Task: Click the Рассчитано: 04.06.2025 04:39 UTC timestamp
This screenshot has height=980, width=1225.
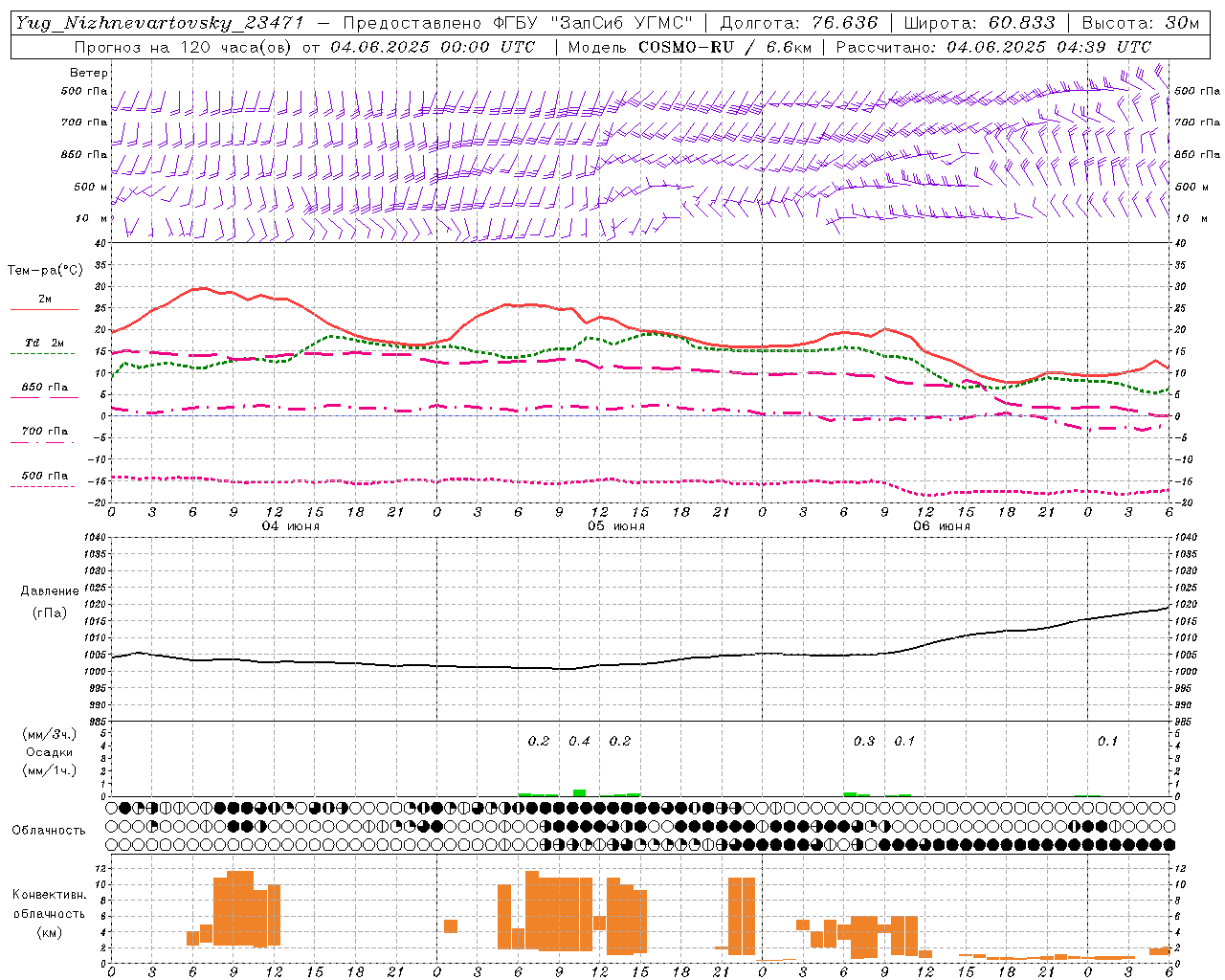Action: [x=993, y=47]
